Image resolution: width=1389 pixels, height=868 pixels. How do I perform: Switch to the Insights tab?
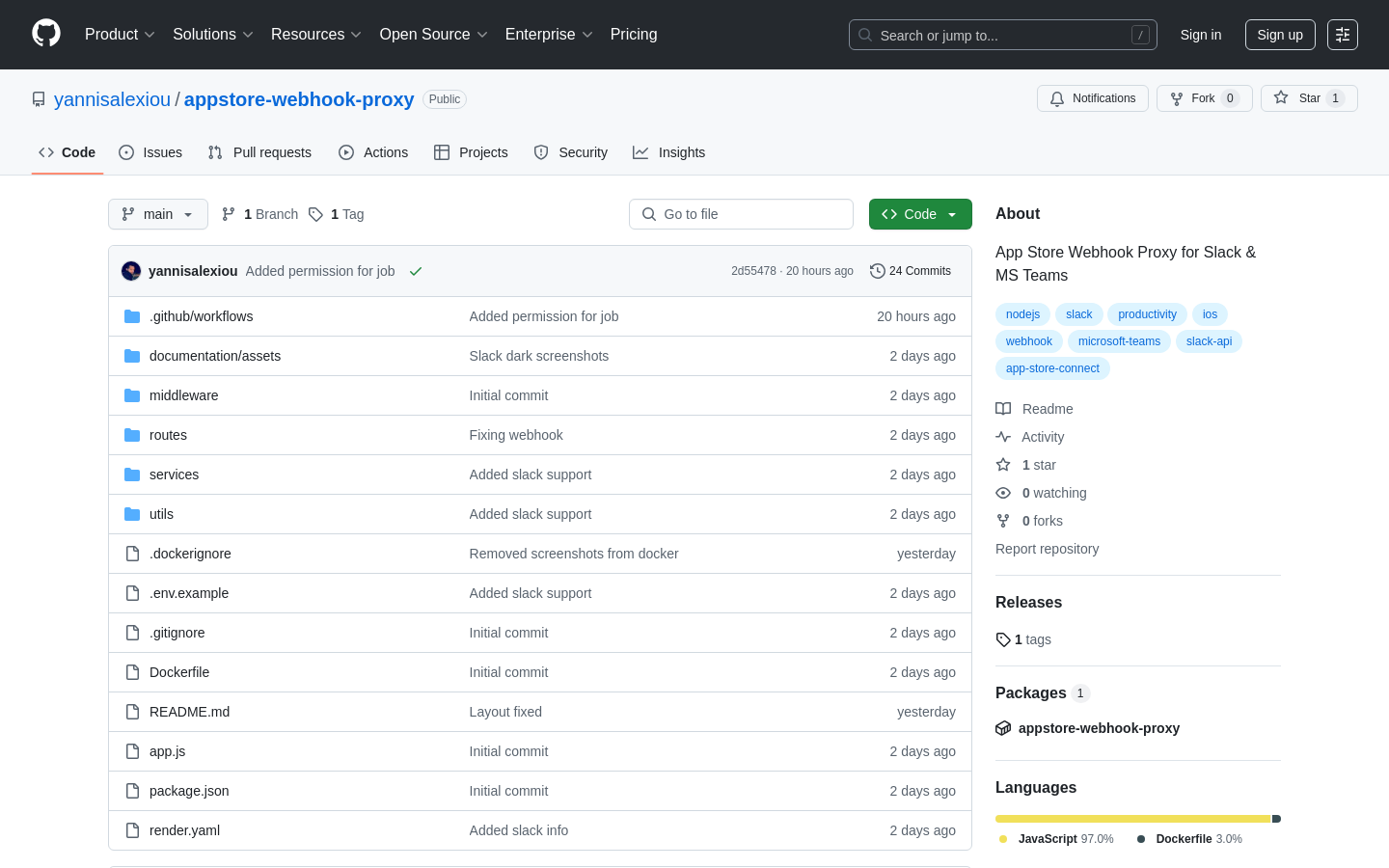click(x=669, y=152)
